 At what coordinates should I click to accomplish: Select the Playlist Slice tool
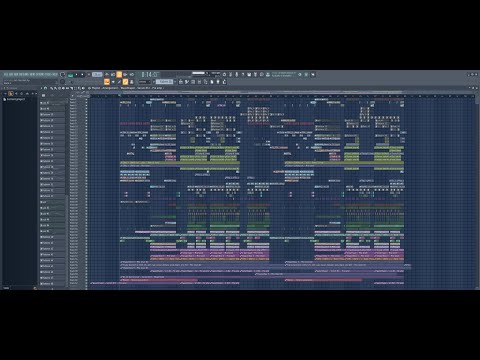point(72,88)
